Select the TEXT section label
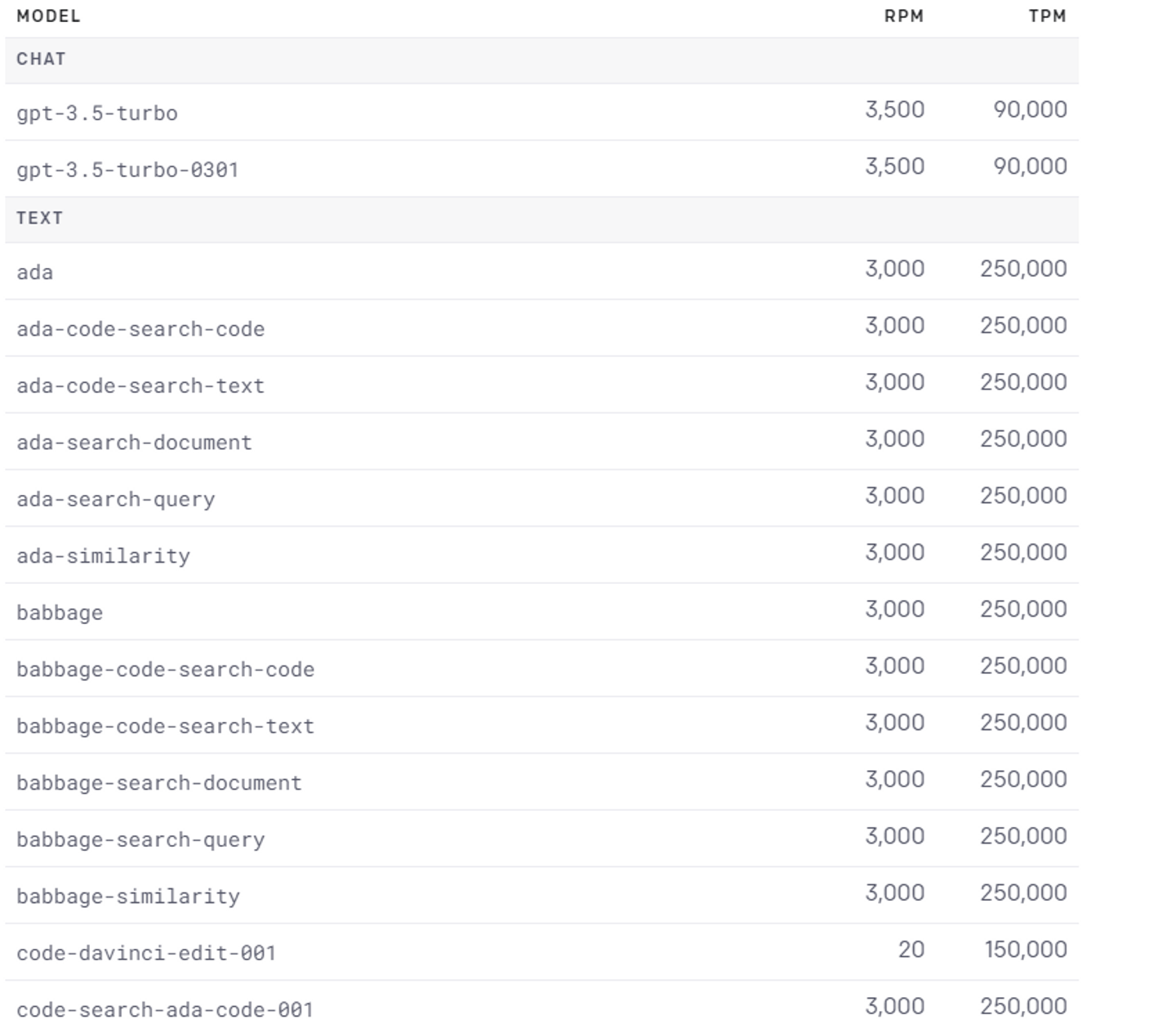The height and width of the screenshot is (1024, 1176). (x=39, y=218)
